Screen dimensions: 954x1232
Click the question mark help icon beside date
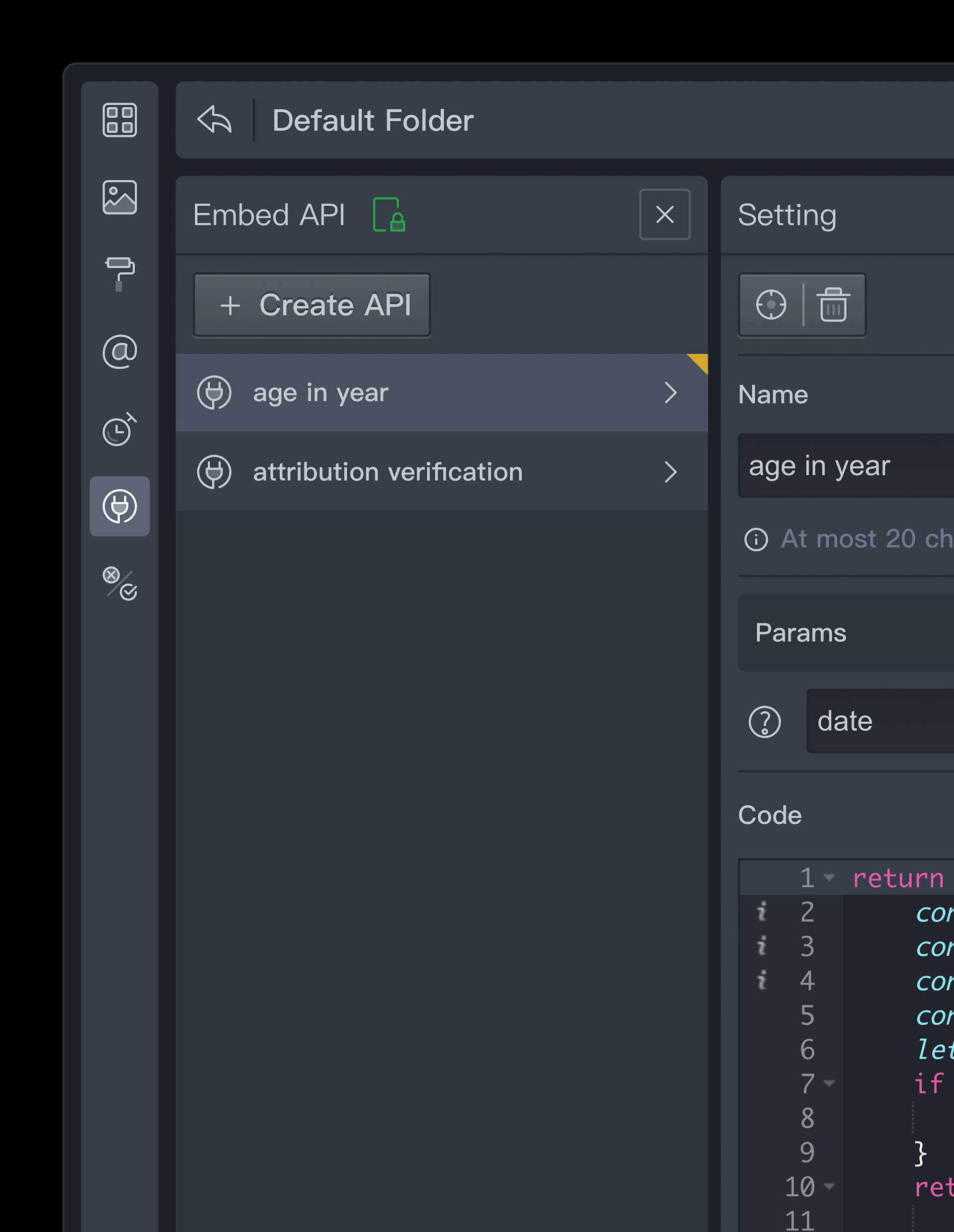pos(764,721)
